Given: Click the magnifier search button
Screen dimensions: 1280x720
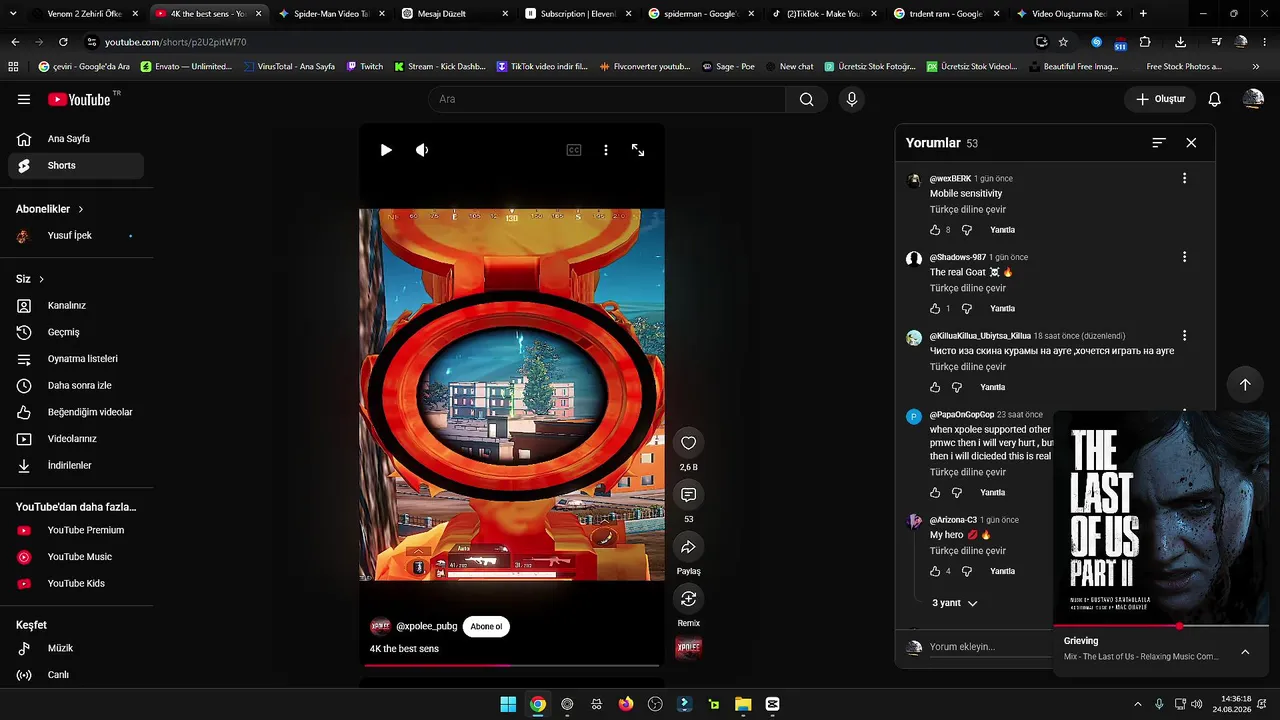Looking at the screenshot, I should tap(807, 99).
